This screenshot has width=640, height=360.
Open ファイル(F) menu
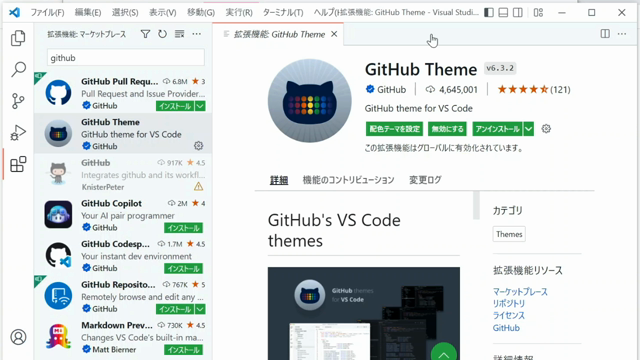point(47,13)
